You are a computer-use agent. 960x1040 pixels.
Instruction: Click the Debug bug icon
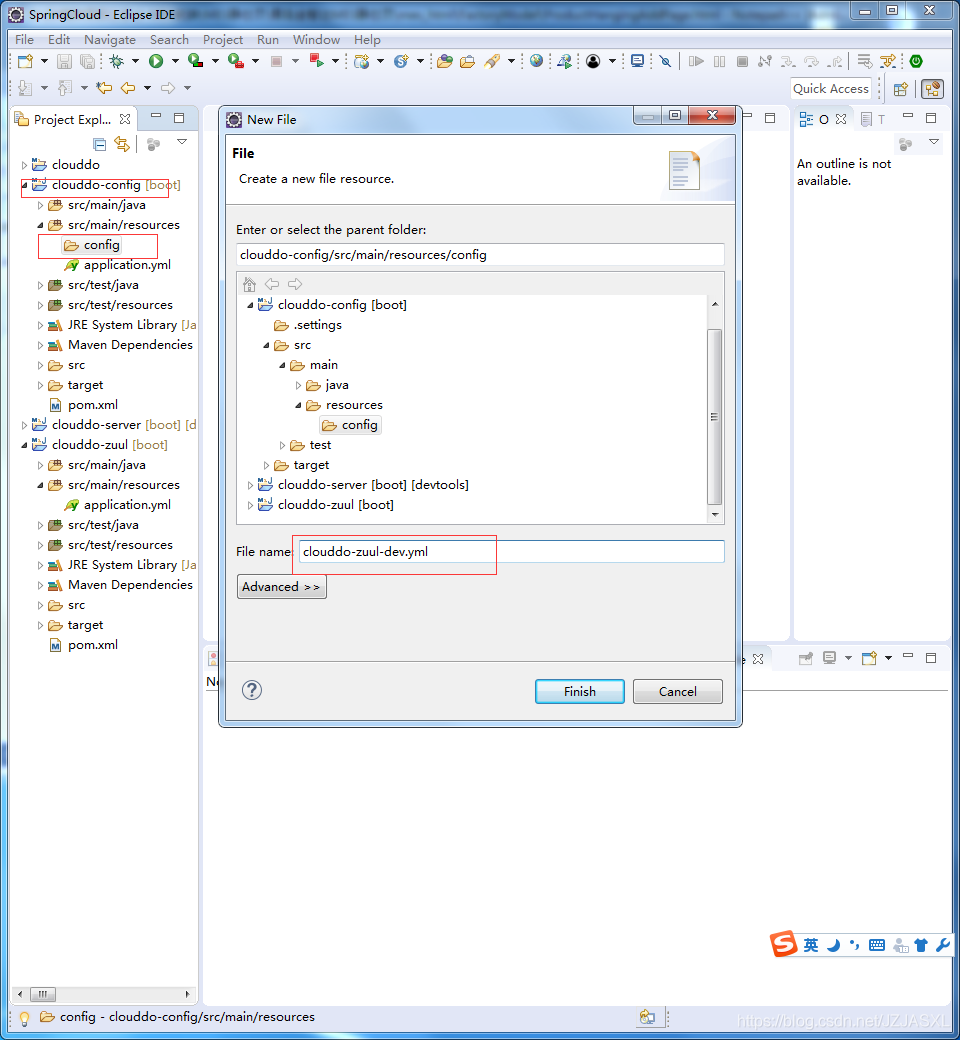117,62
